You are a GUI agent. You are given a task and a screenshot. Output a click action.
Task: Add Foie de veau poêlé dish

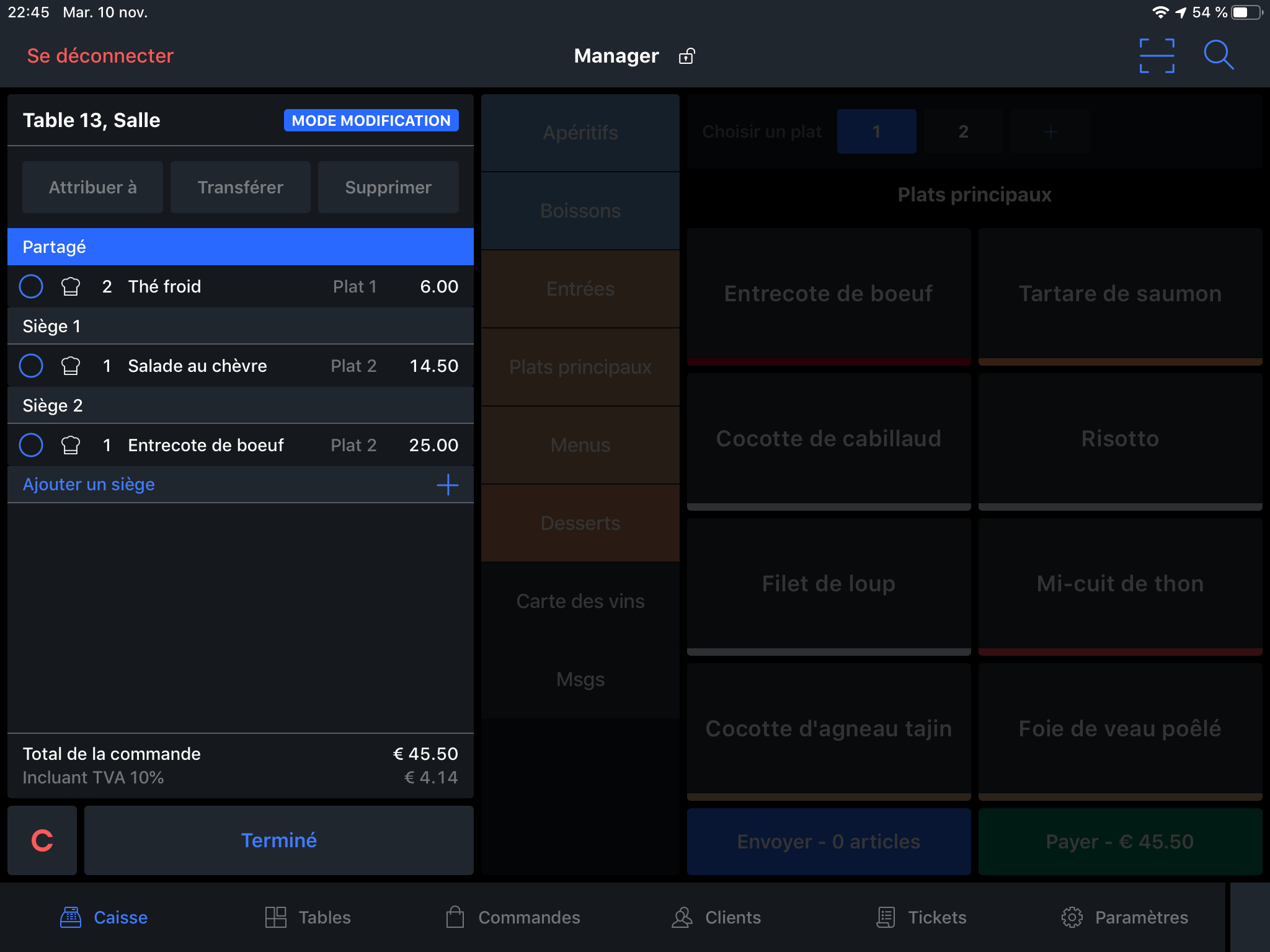pyautogui.click(x=1120, y=731)
